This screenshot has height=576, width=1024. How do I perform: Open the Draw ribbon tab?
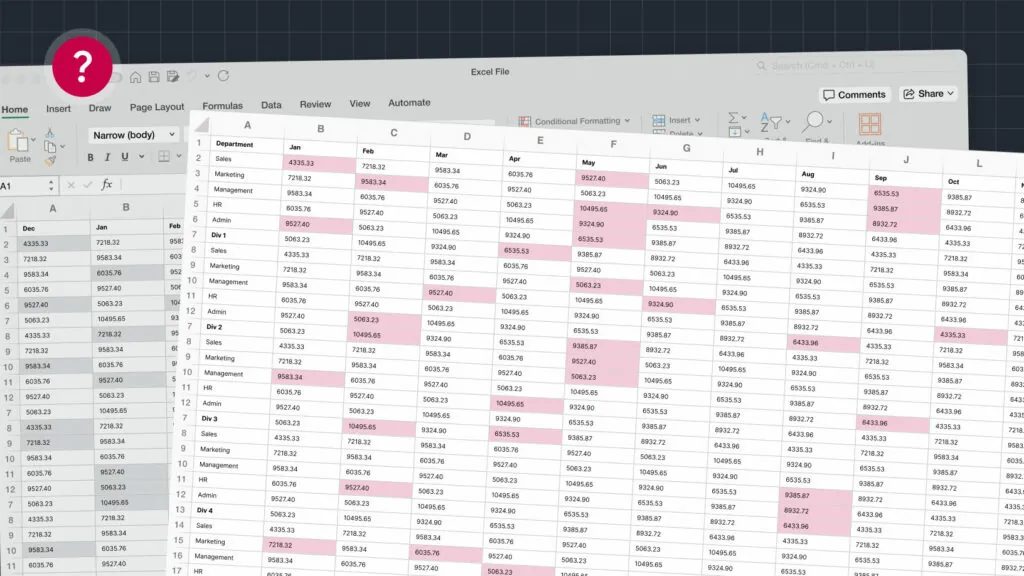[100, 108]
